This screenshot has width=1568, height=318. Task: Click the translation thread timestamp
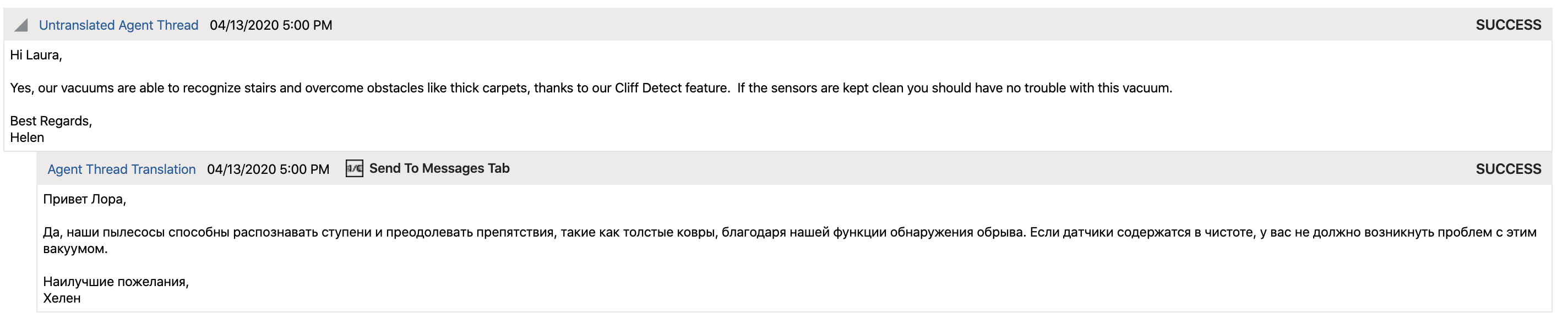click(268, 169)
